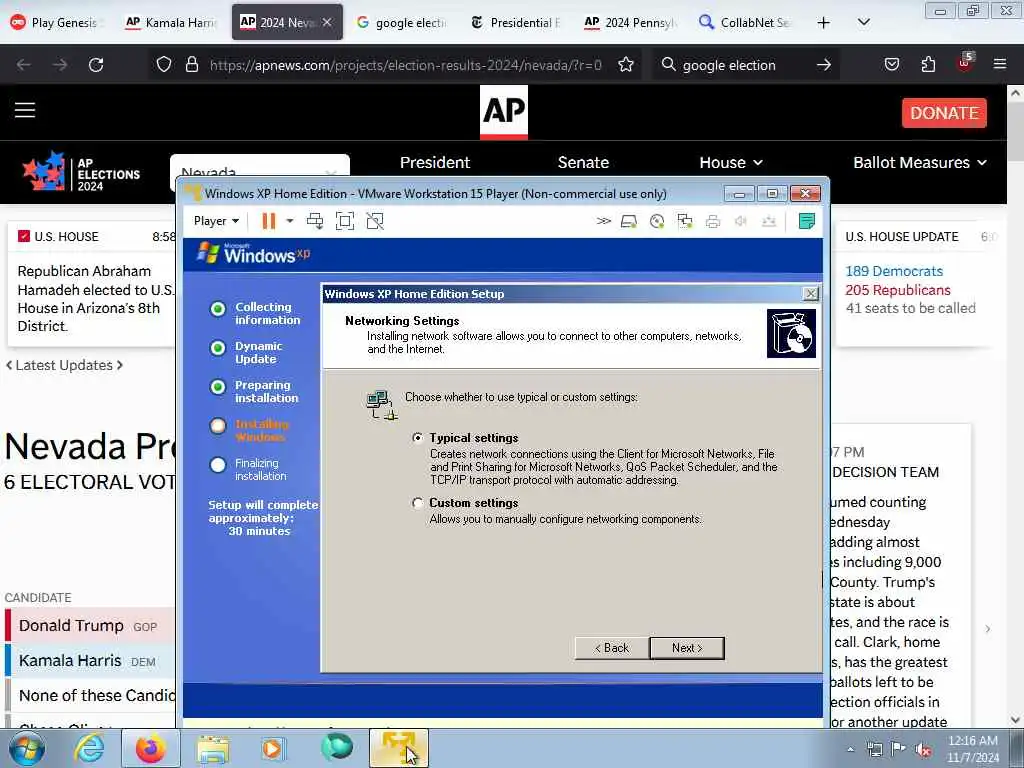
Task: Select the Typical settings option
Action: click(417, 438)
